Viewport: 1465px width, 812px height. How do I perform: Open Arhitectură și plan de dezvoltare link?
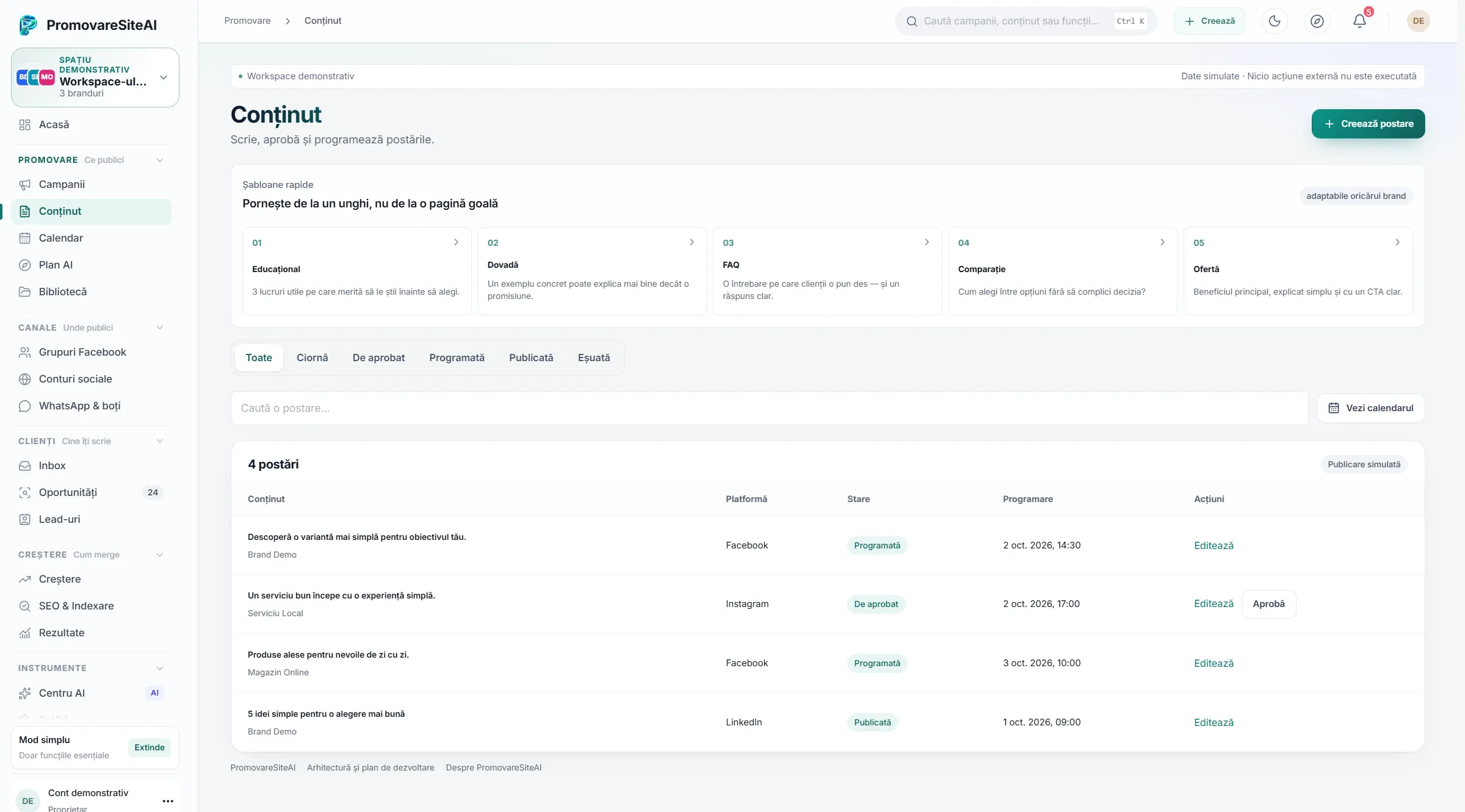(x=371, y=767)
